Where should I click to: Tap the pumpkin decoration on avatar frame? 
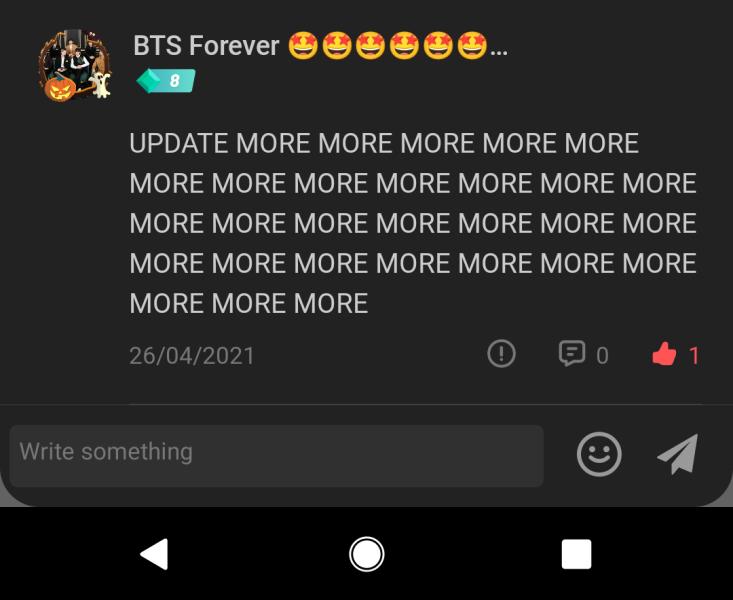pyautogui.click(x=60, y=89)
